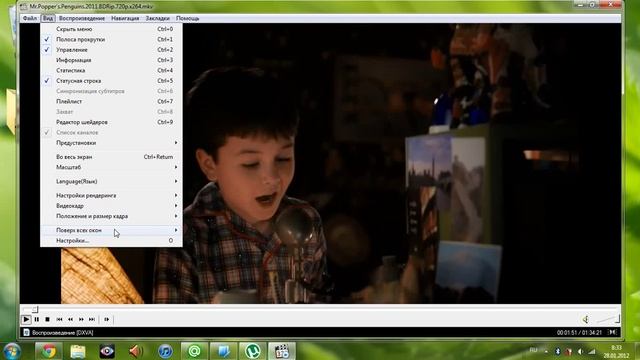This screenshot has width=640, height=360.
Task: Open the 'Помощь' menu
Action: coord(187,18)
